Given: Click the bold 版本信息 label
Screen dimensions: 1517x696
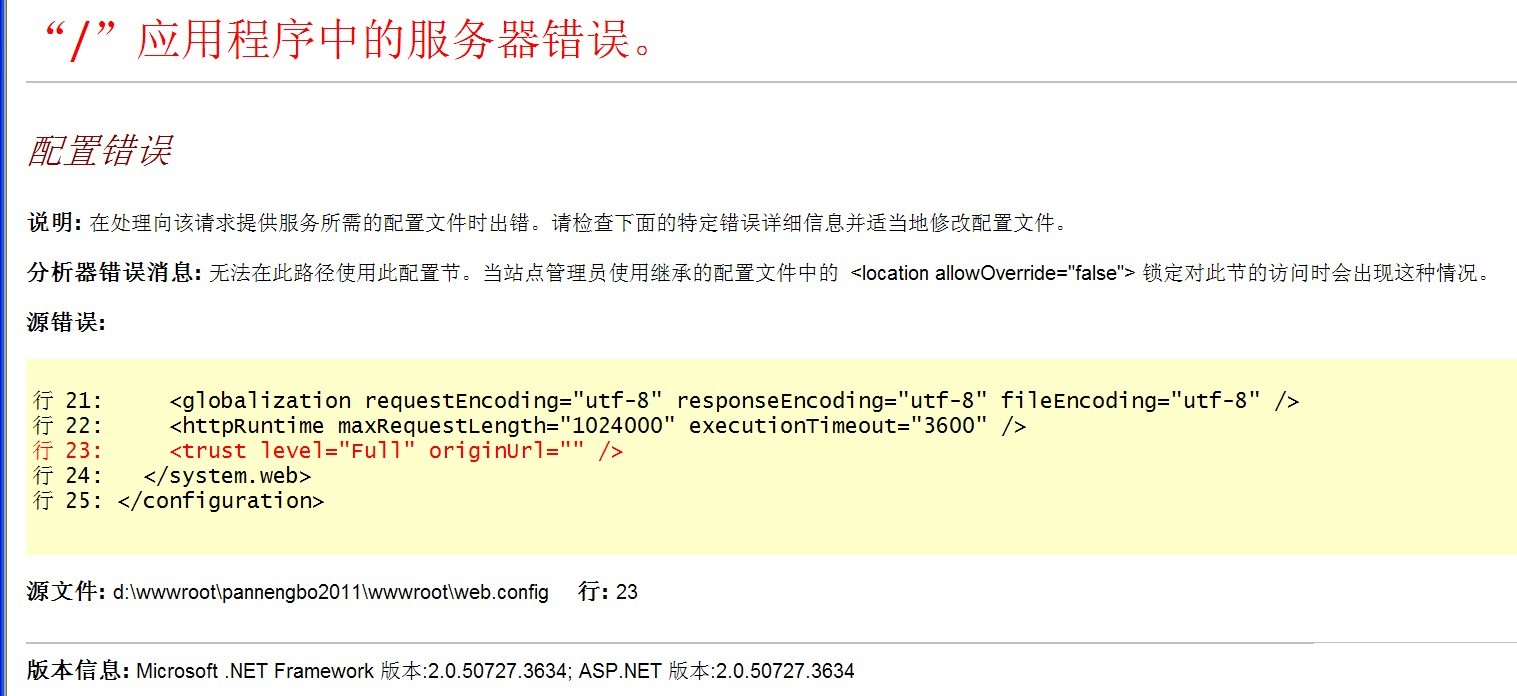Looking at the screenshot, I should coord(78,670).
